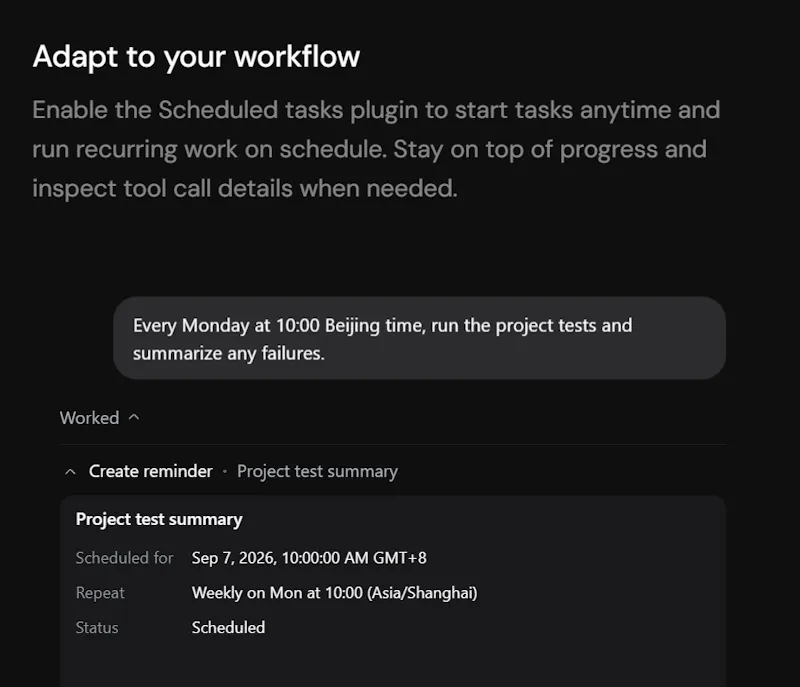Viewport: 800px width, 687px height.
Task: Click the Repeat label
Action: click(x=100, y=593)
